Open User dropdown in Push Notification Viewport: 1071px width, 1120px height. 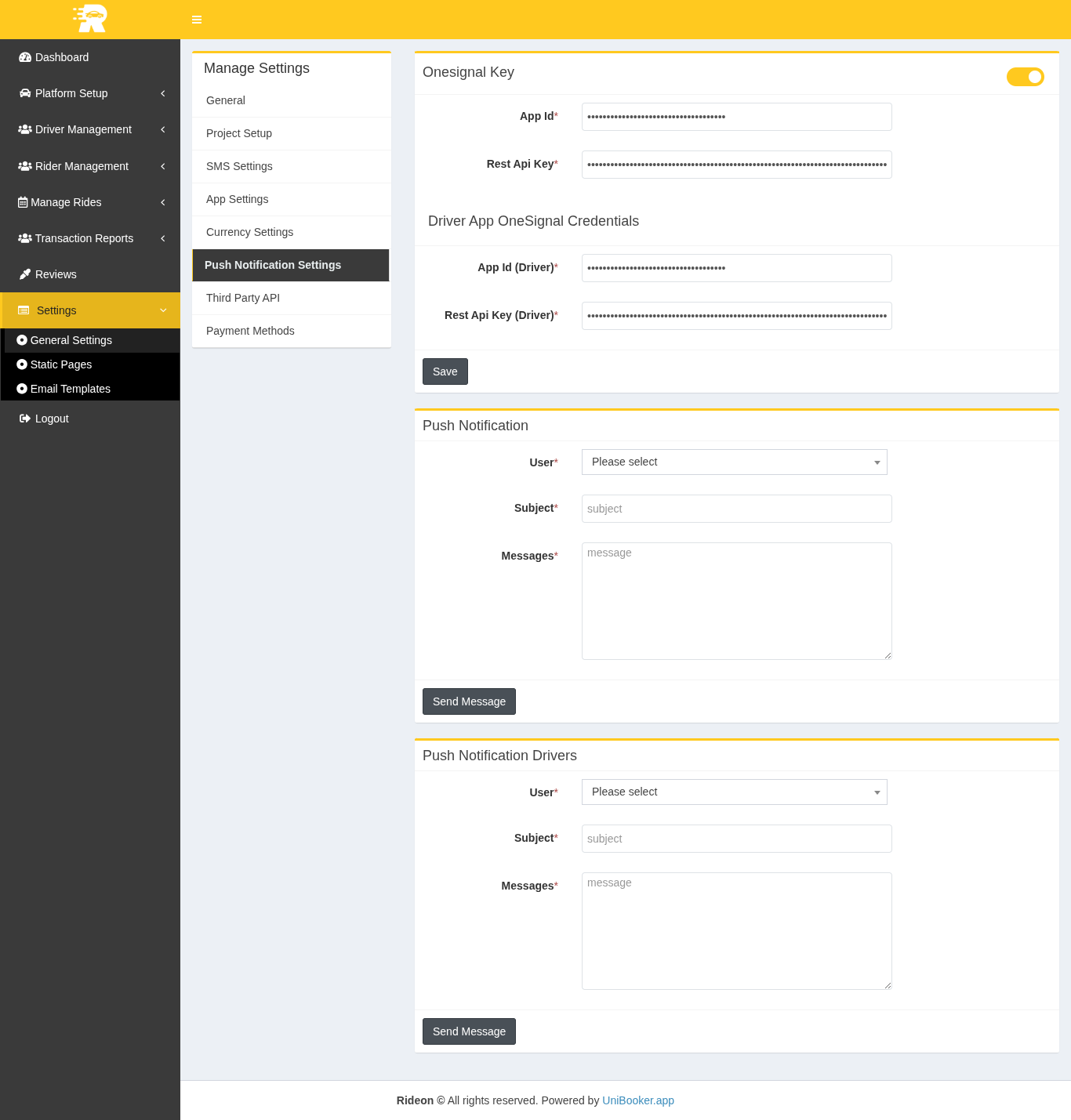pos(734,462)
